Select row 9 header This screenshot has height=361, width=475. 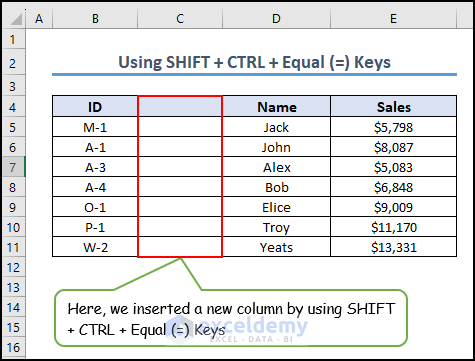(13, 207)
